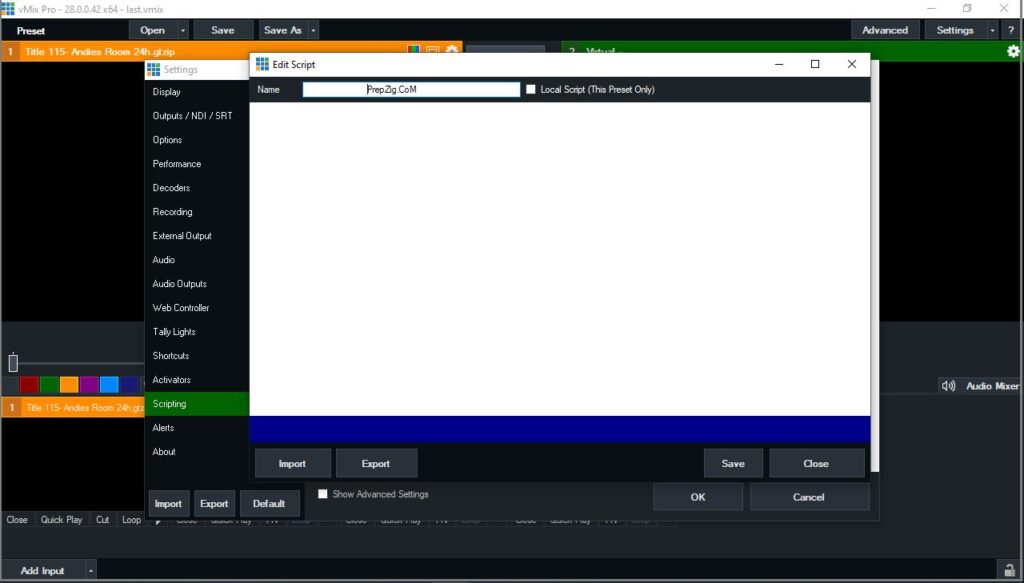
Task: Open the Advanced button in top bar
Action: pyautogui.click(x=885, y=30)
